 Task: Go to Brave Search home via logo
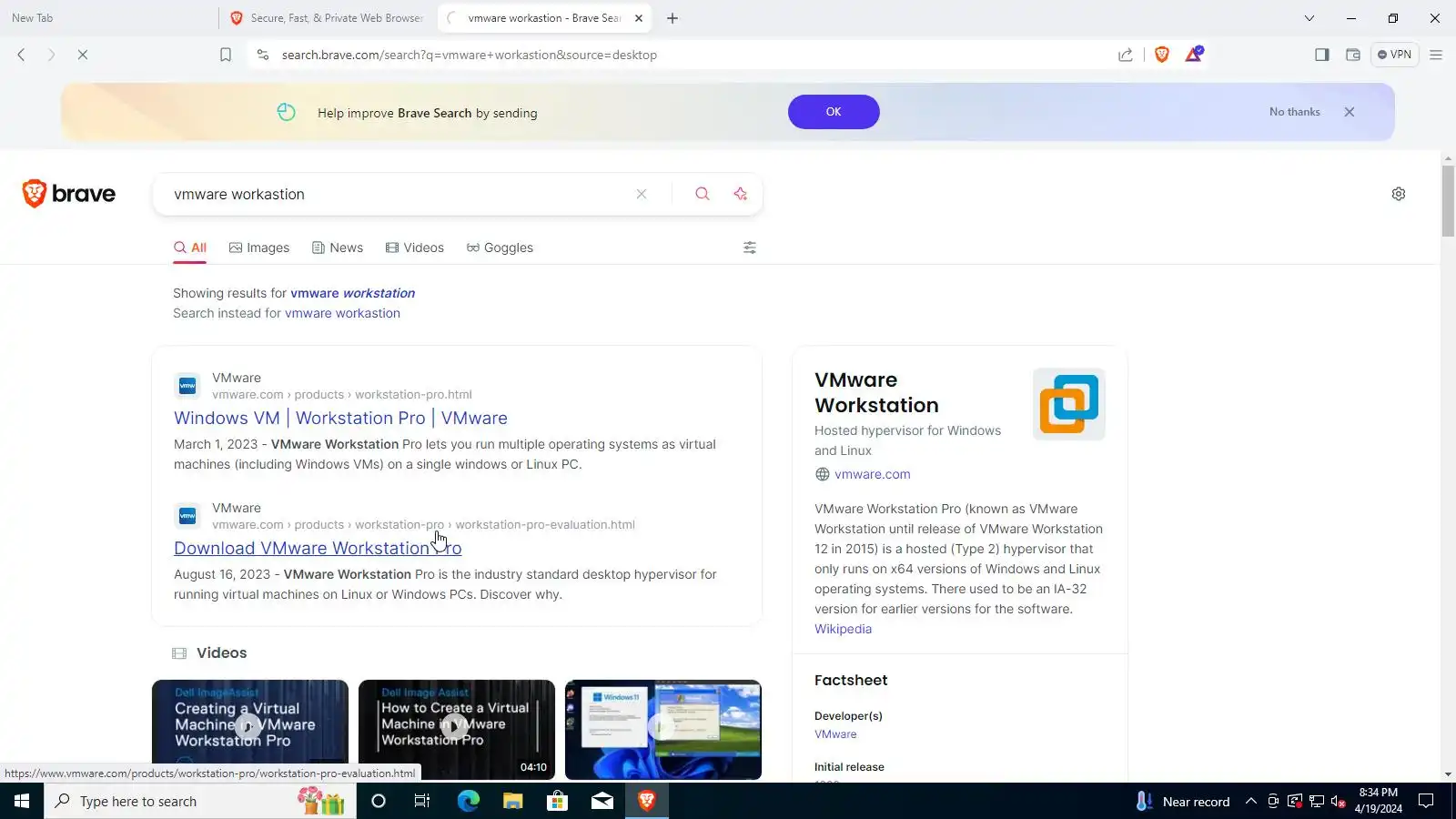[69, 194]
